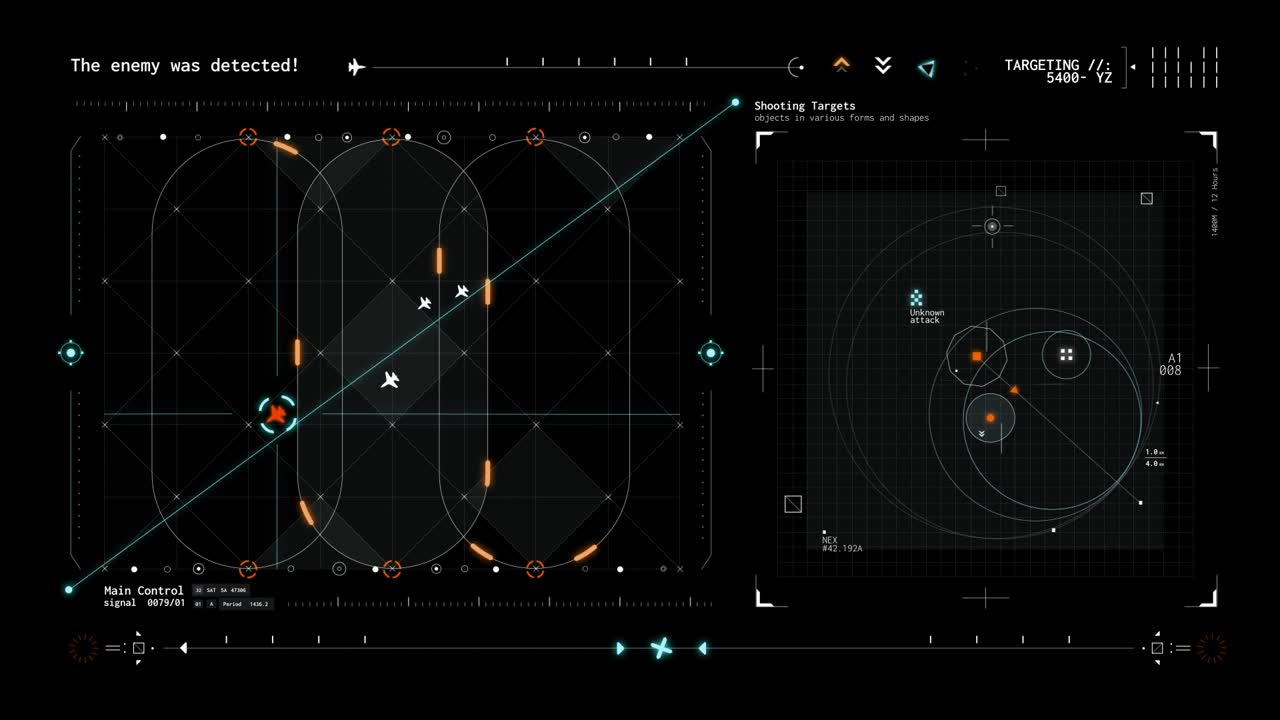Click the cyan right-pointing arrow on bottom bar
Image resolution: width=1280 pixels, height=720 pixels.
[x=620, y=648]
